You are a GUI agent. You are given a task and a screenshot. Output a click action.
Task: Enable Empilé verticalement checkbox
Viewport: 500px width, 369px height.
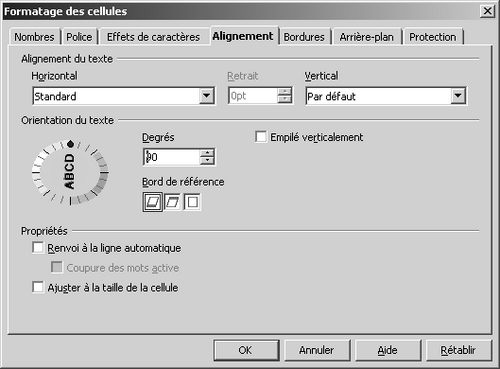point(261,137)
